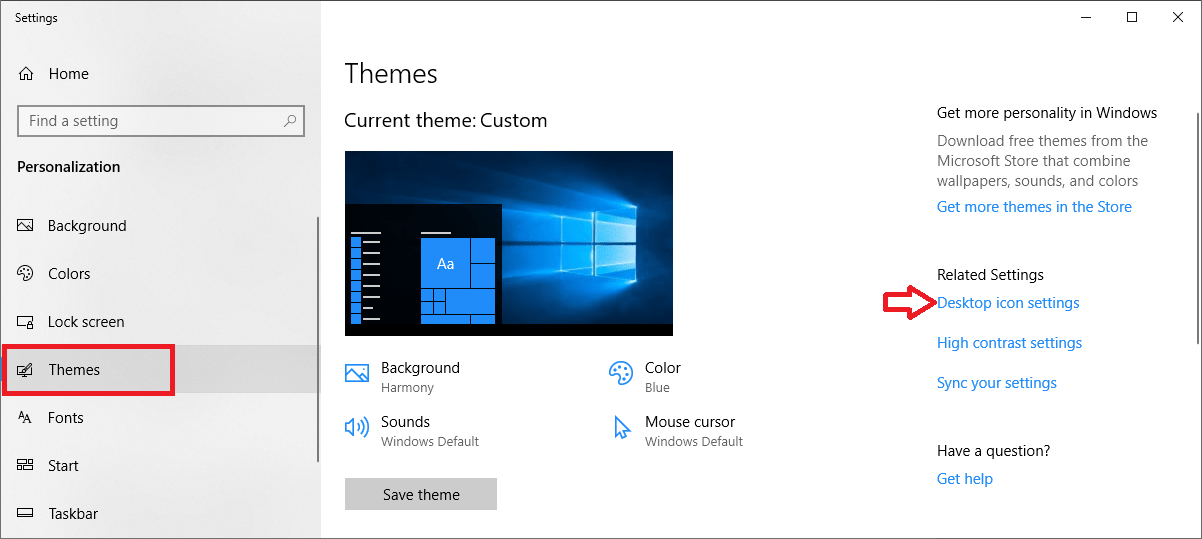Click the Themes icon in sidebar
Viewport: 1202px width, 539px height.
click(26, 370)
